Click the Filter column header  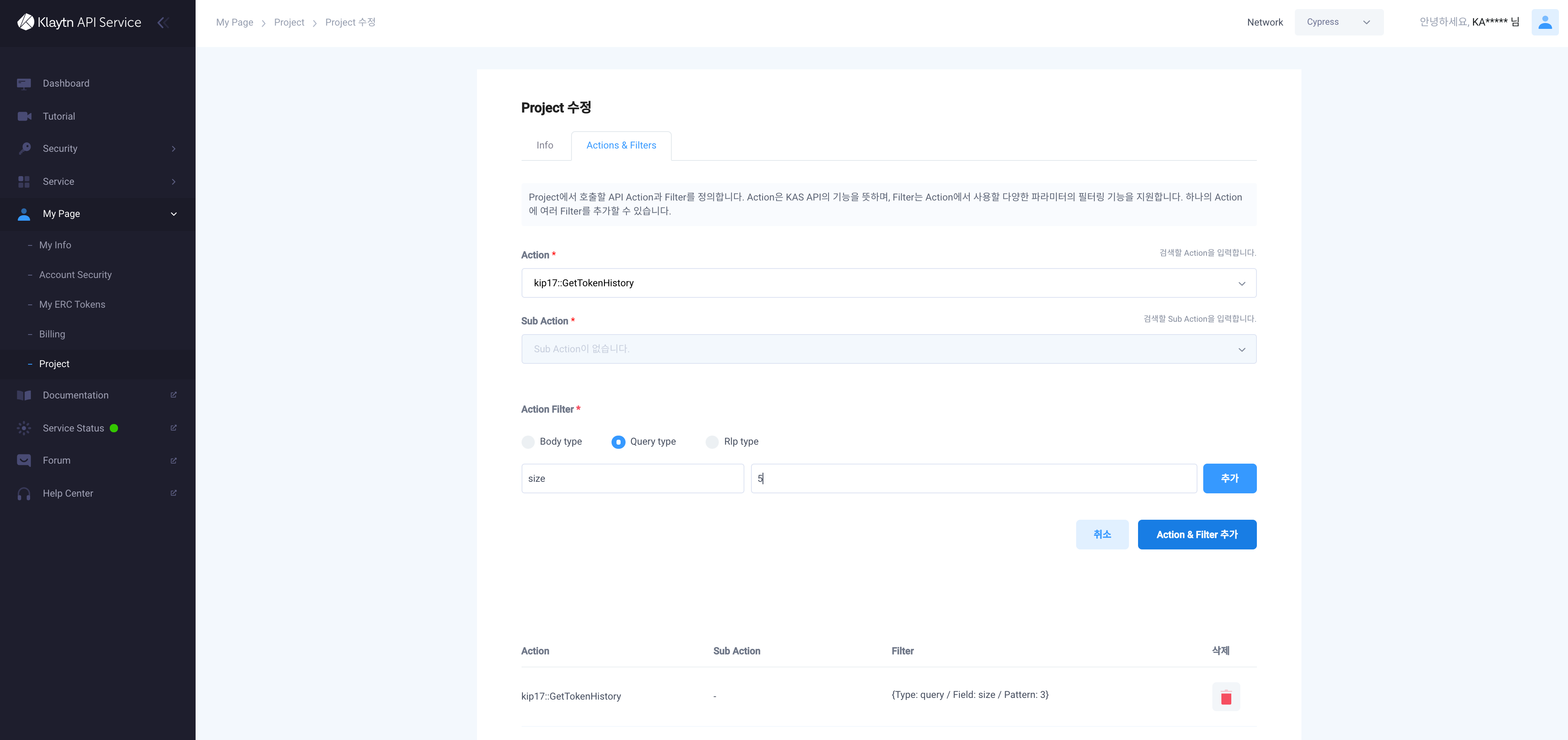(902, 650)
